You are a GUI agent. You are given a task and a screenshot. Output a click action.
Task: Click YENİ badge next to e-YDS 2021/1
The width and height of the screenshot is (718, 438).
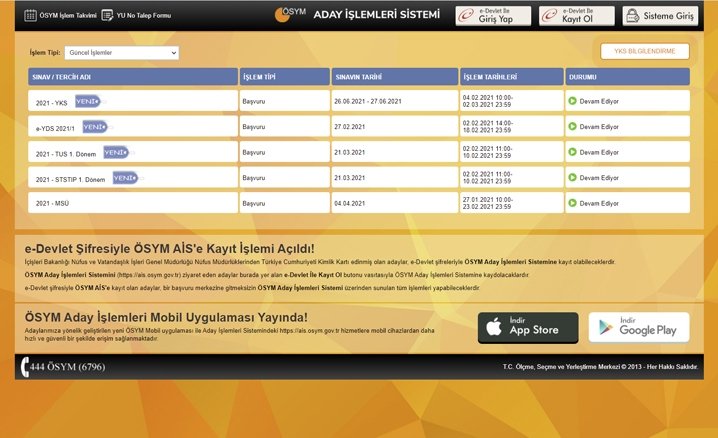[x=95, y=127]
